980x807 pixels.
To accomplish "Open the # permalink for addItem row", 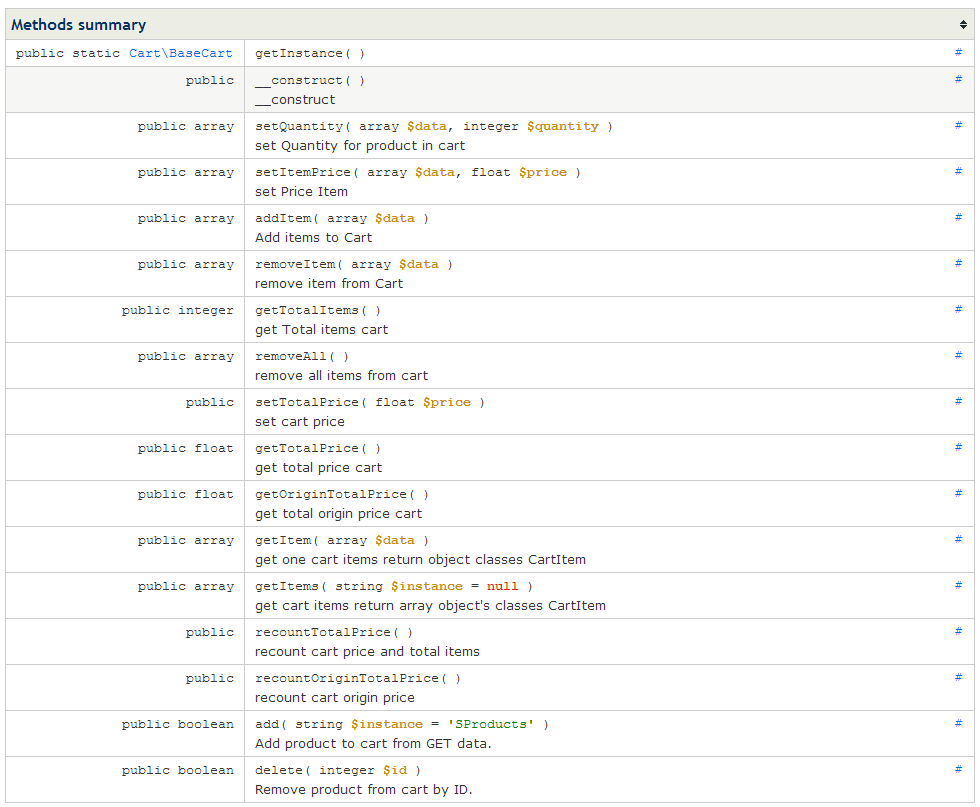I will coord(958,218).
